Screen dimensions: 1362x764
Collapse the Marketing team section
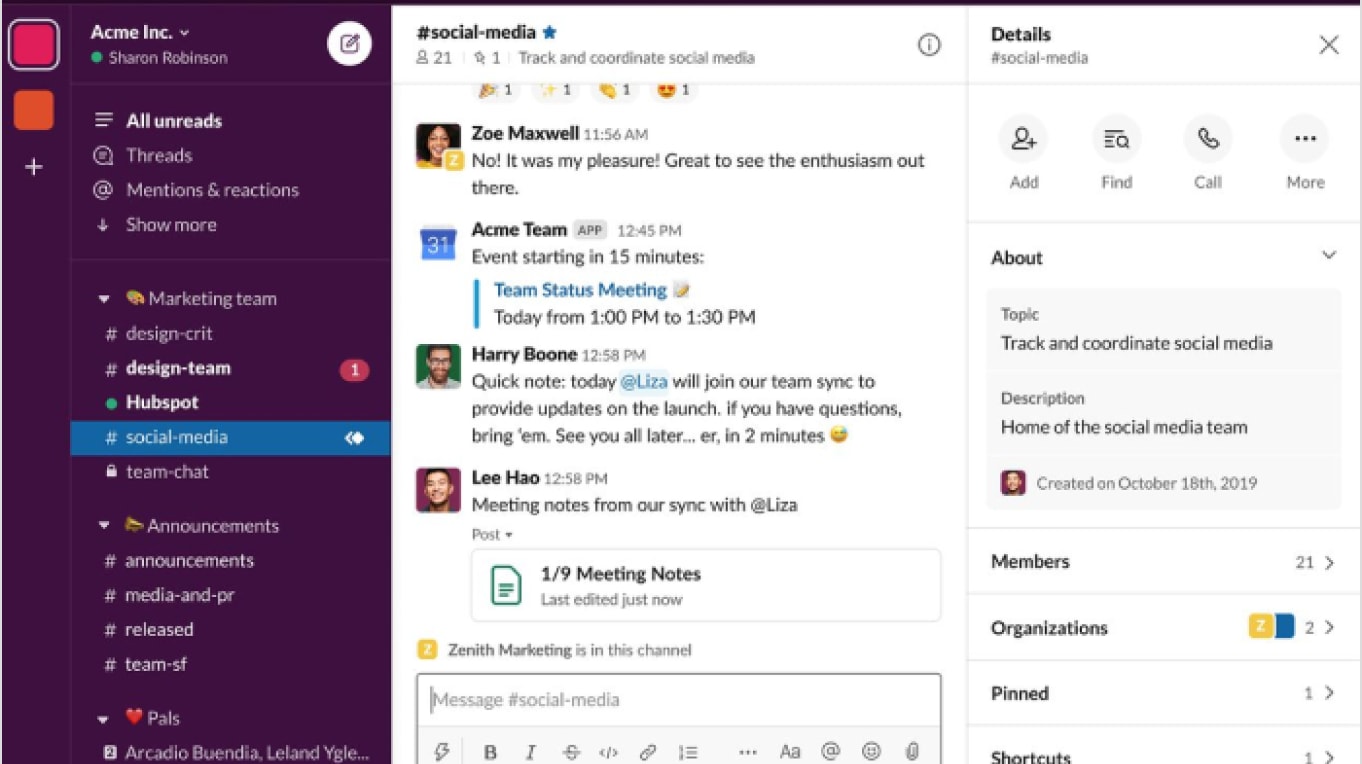[104, 299]
